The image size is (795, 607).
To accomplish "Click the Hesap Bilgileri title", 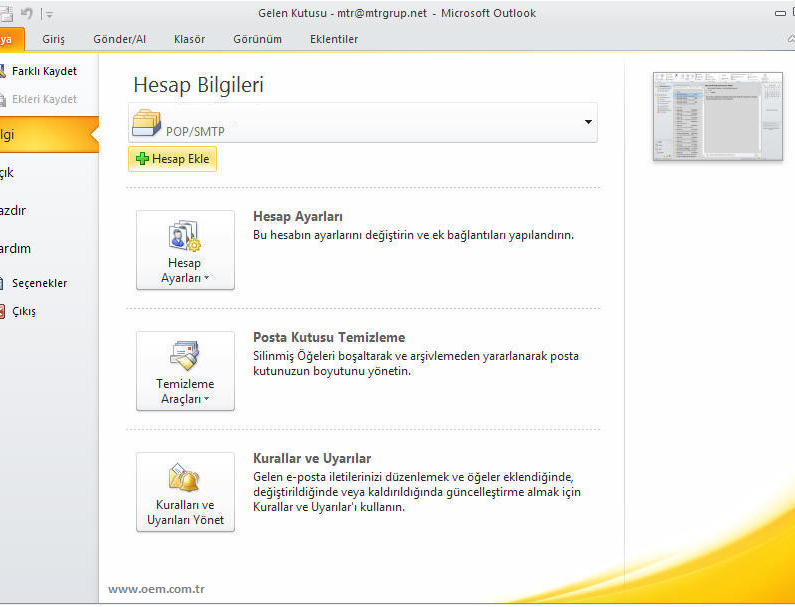I will [x=198, y=85].
